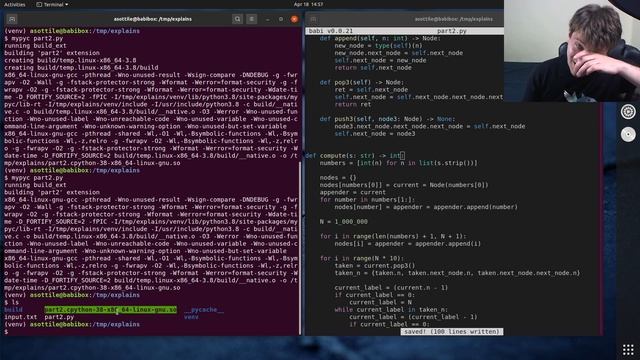Click 'current_label = (current.n - 1)' line

(391, 288)
